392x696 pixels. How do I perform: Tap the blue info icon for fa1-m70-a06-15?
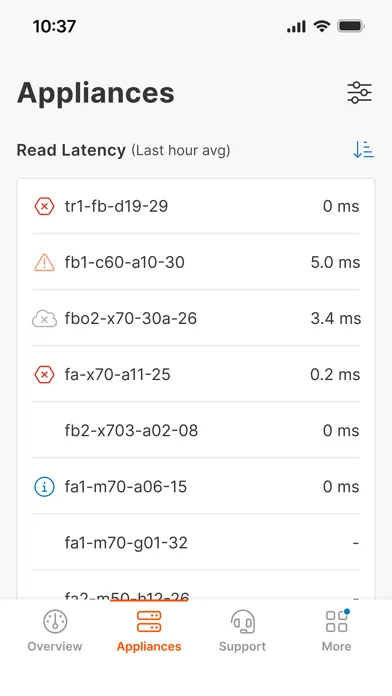(x=44, y=486)
